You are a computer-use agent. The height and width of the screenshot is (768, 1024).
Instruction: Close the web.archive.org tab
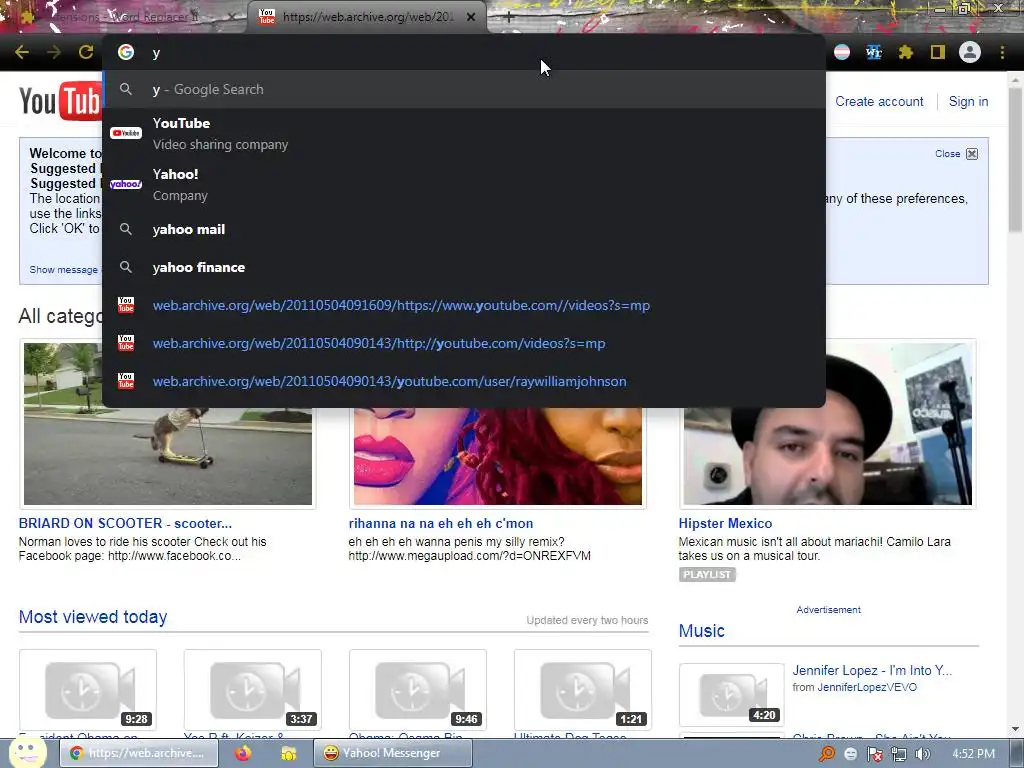point(471,17)
